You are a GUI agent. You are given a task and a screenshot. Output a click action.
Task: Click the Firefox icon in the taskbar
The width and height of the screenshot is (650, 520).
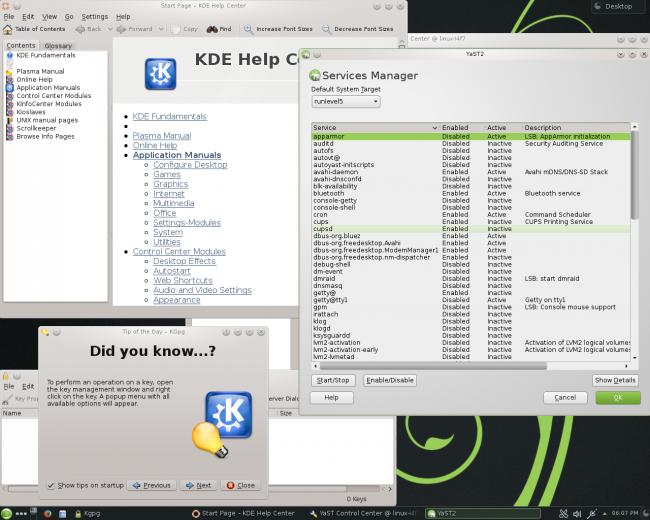(47, 514)
